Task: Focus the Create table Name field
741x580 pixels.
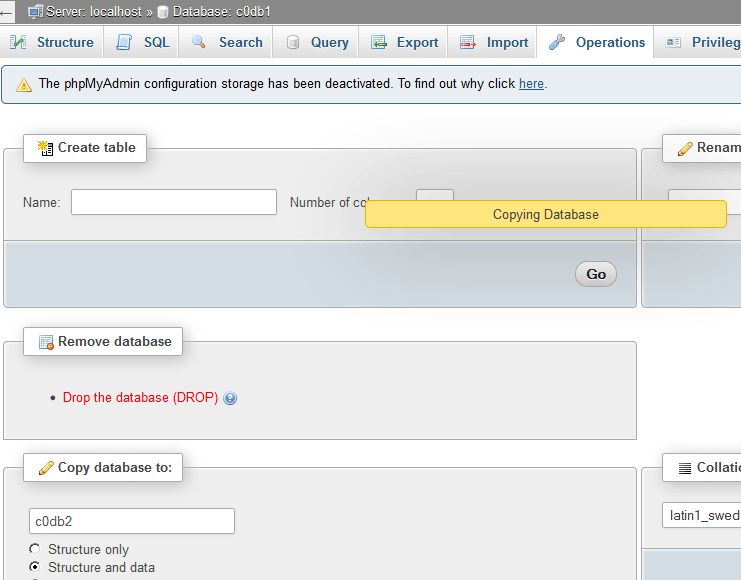Action: pyautogui.click(x=174, y=202)
